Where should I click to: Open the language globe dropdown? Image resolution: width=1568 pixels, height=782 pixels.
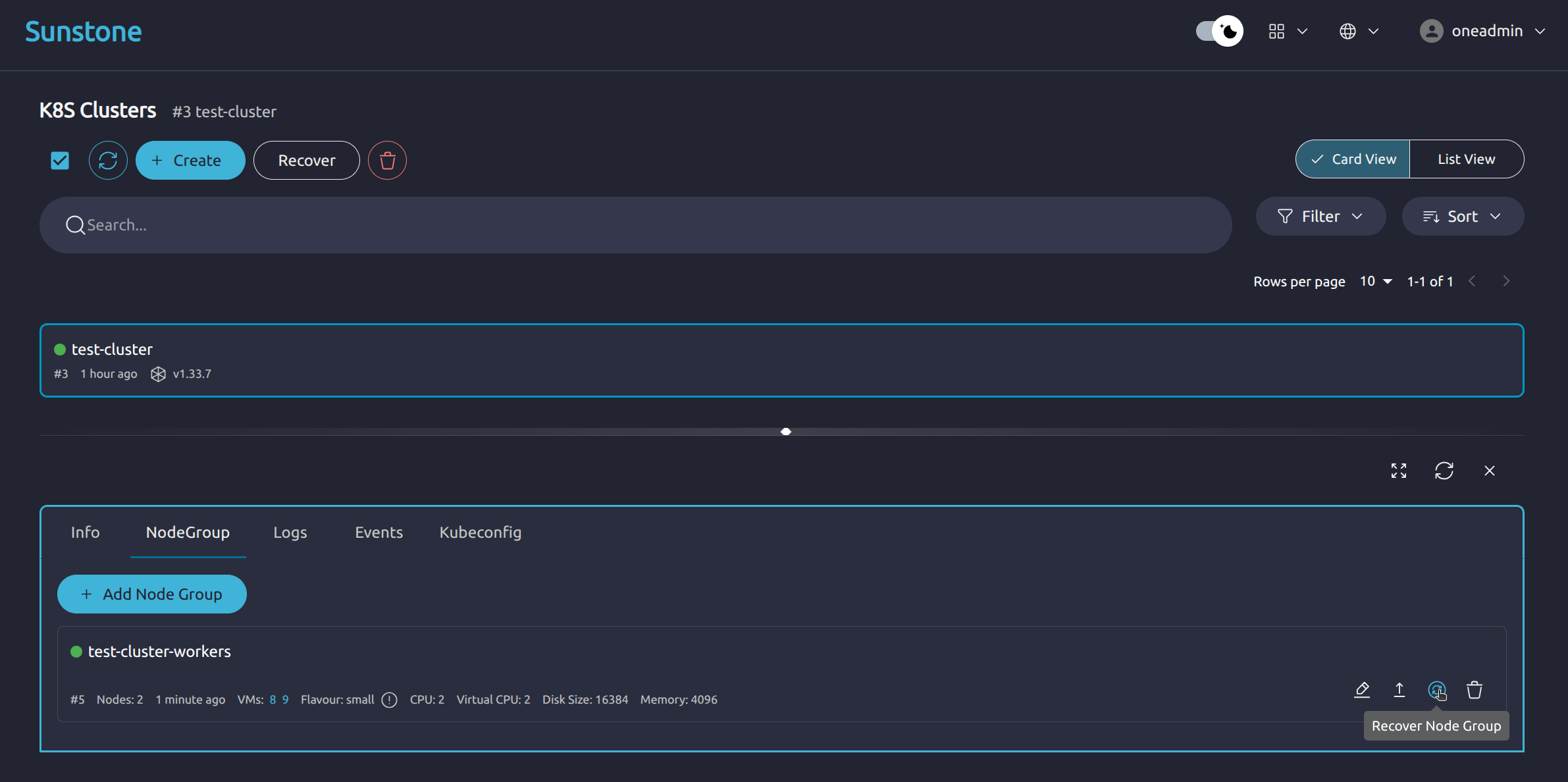pos(1359,31)
